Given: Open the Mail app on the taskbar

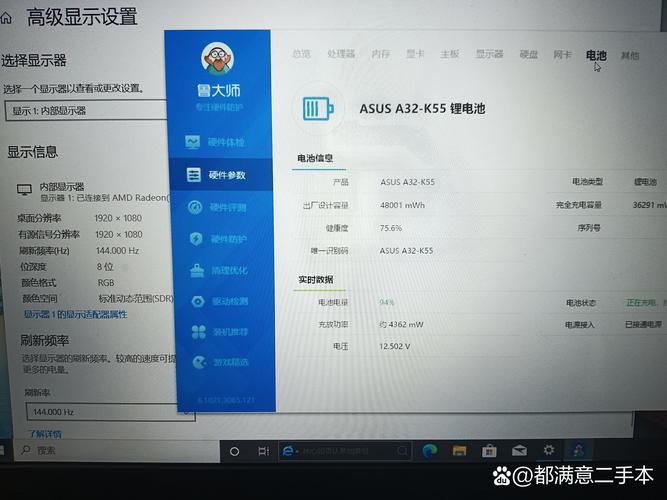Looking at the screenshot, I should point(519,451).
